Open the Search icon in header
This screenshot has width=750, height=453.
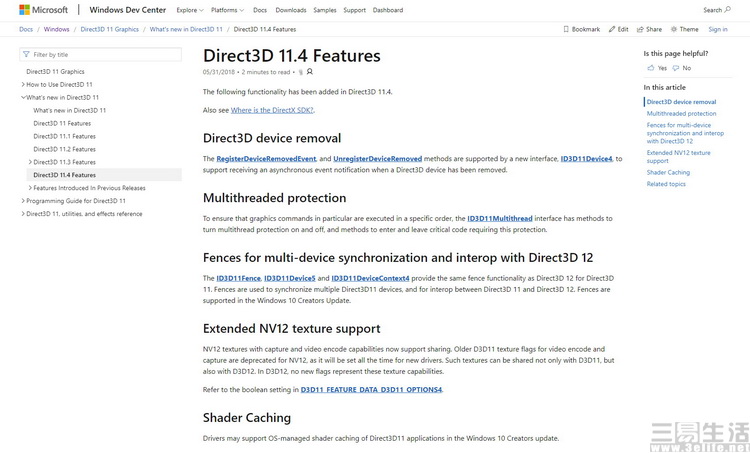click(x=715, y=10)
